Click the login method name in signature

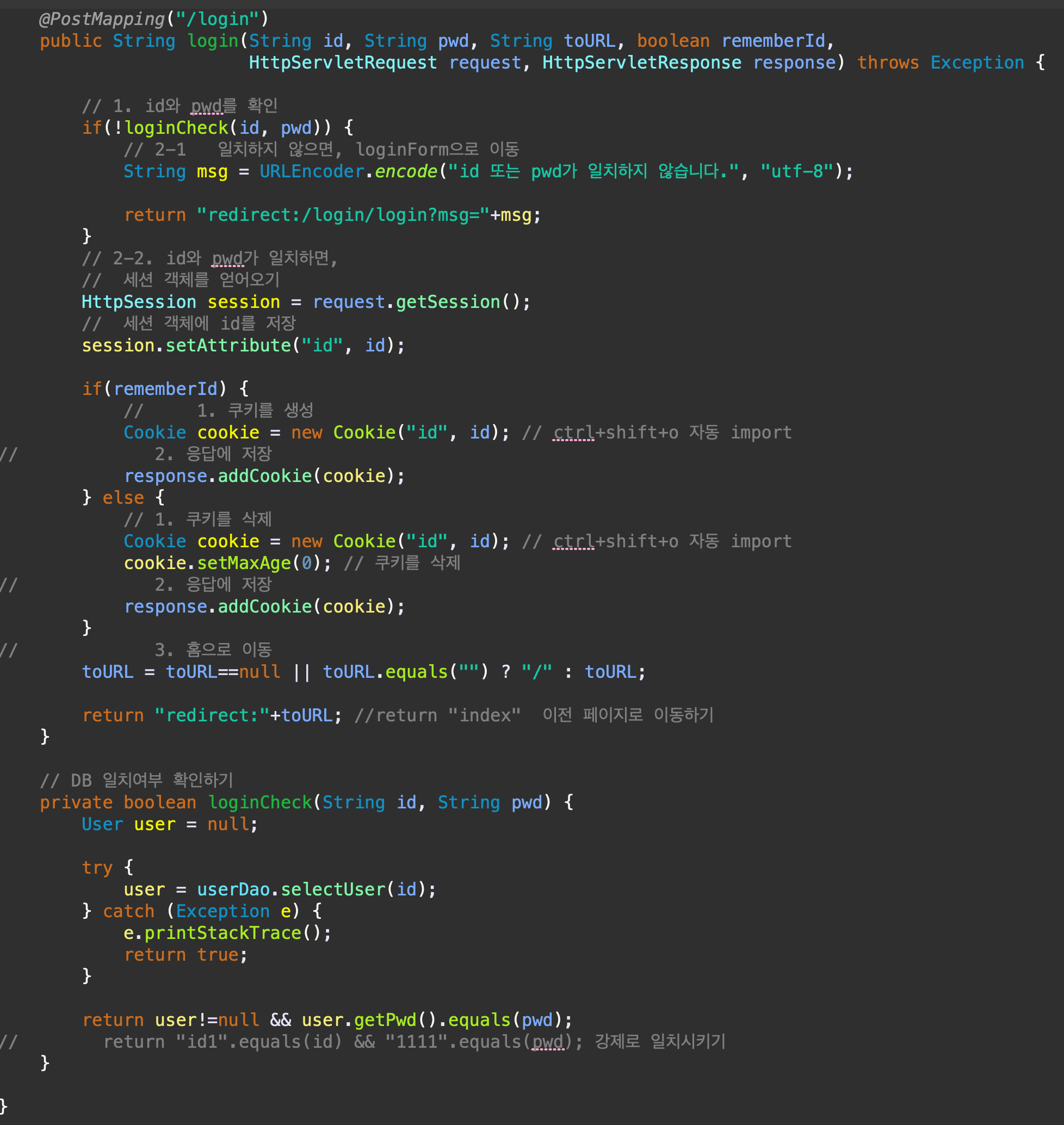[213, 41]
